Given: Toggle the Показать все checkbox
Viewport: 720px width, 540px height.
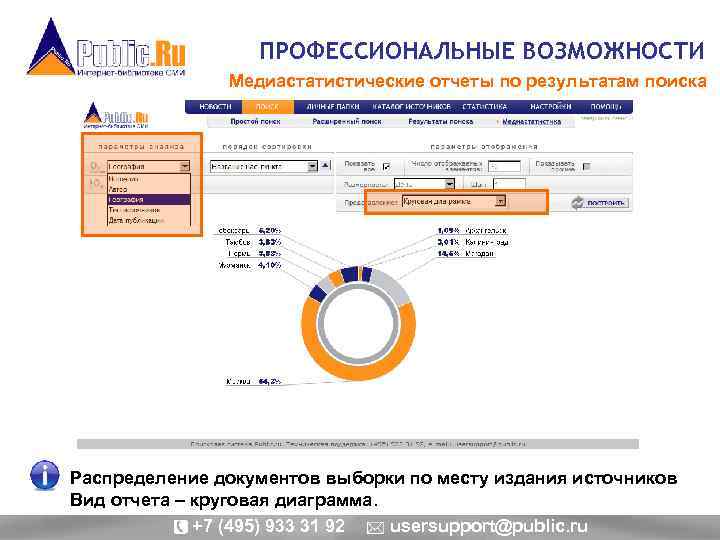Looking at the screenshot, I should pos(386,167).
